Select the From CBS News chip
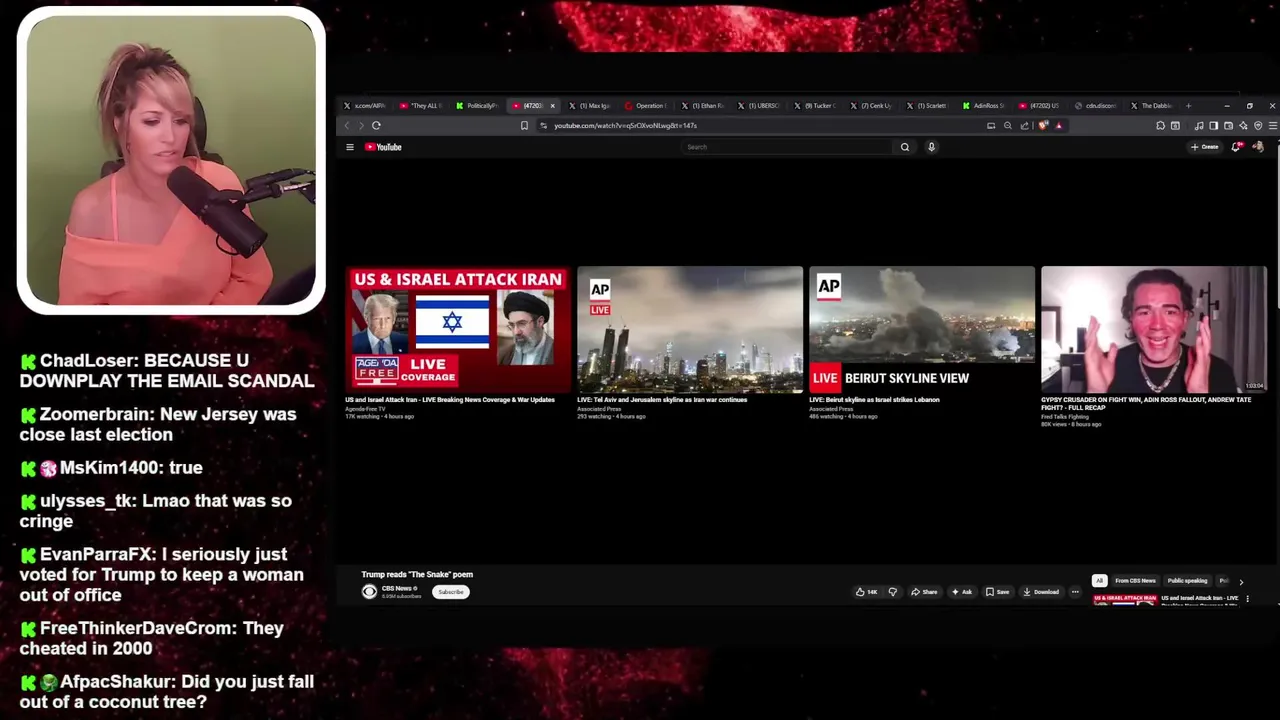Viewport: 1280px width, 720px height. [1135, 581]
